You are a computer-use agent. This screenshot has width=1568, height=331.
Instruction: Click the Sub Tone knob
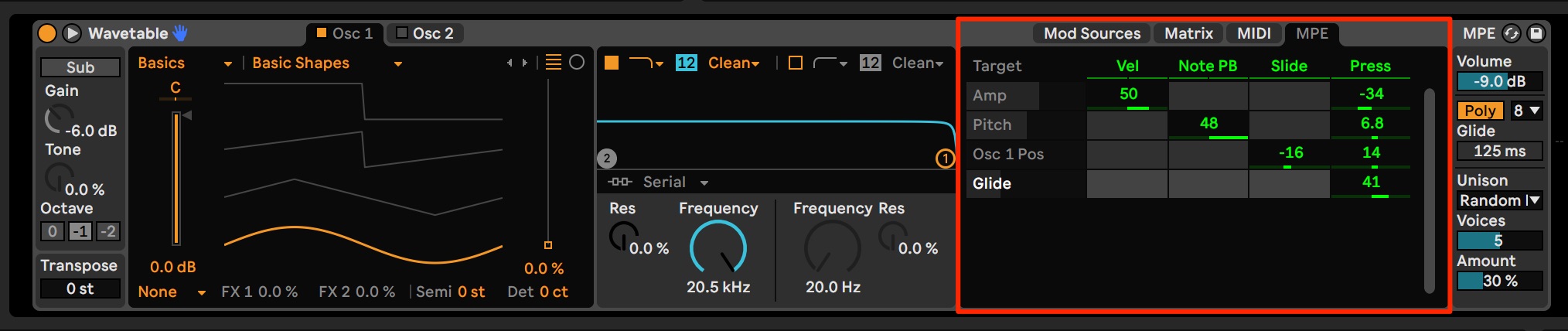[x=57, y=178]
